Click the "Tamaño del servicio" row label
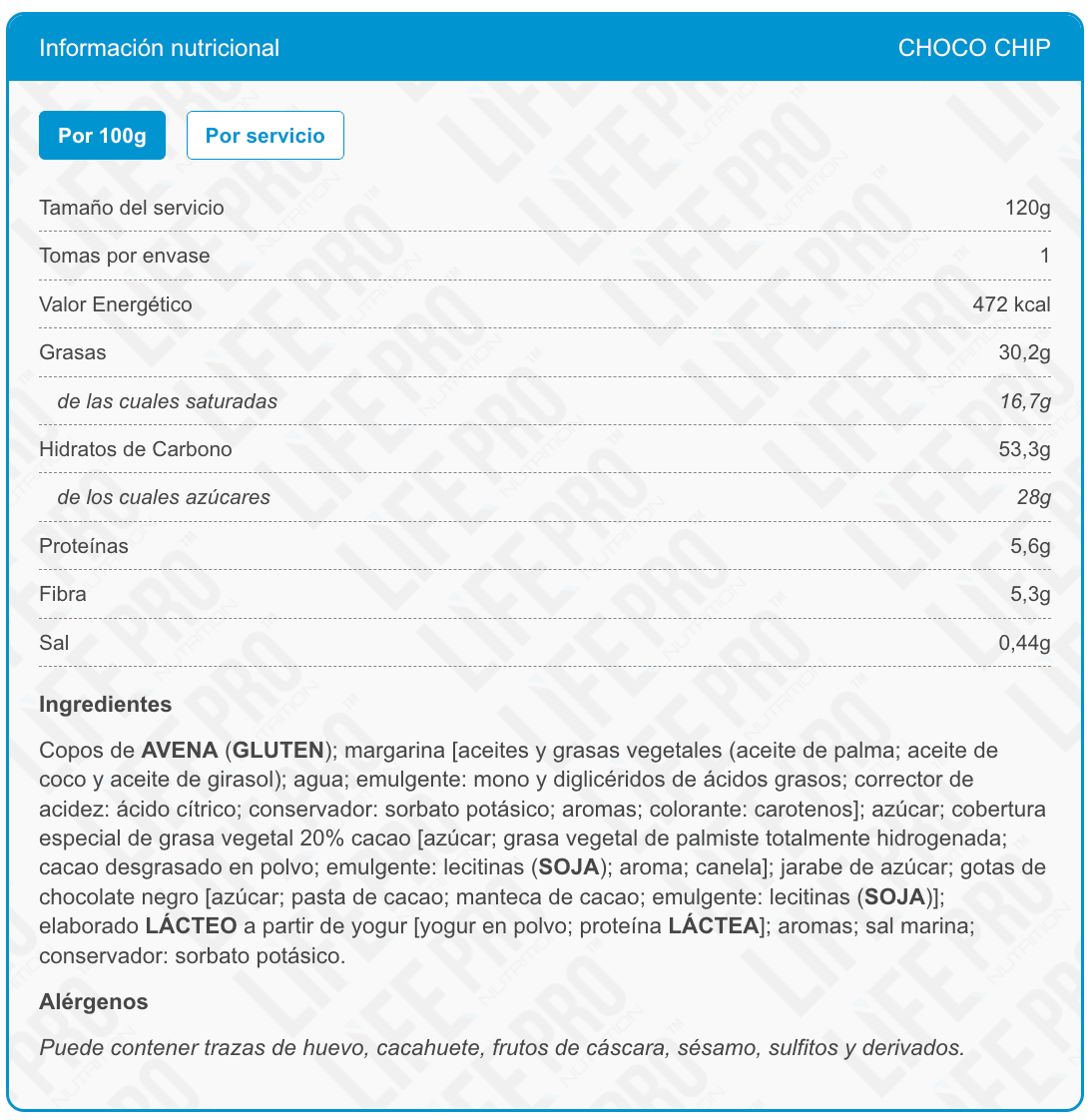Image resolution: width=1092 pixels, height=1120 pixels. (x=131, y=208)
